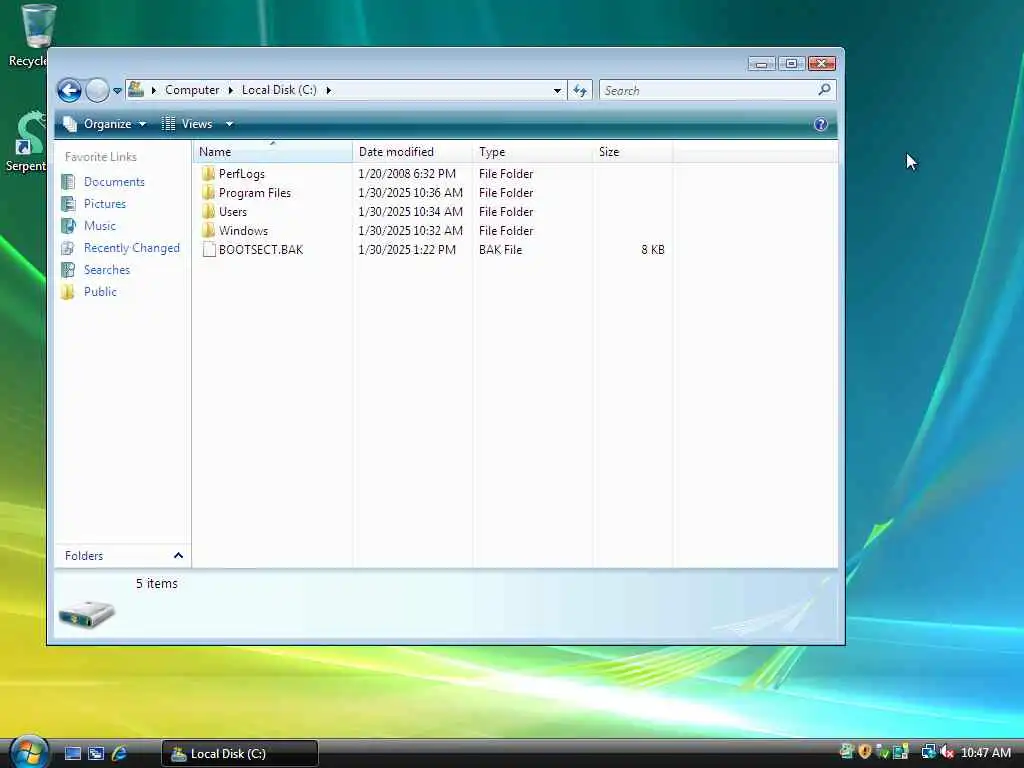Select the Users folder icon
Viewport: 1024px width, 768px height.
208,211
